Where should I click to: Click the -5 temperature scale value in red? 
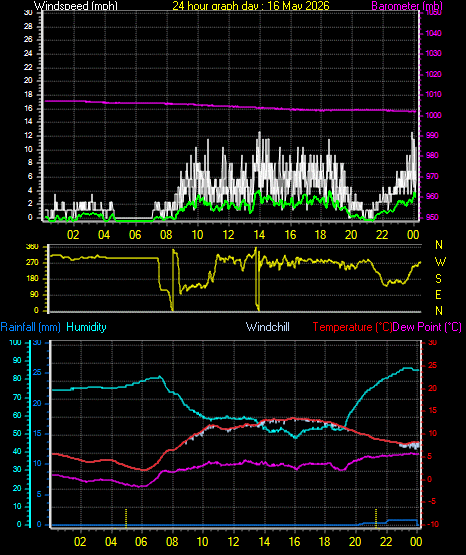(432, 502)
